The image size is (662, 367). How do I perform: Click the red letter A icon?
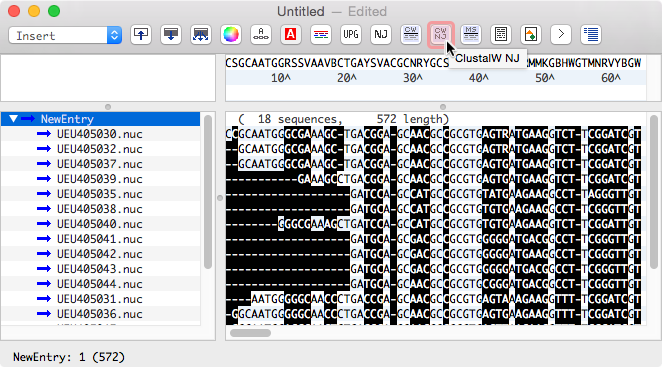(290, 34)
